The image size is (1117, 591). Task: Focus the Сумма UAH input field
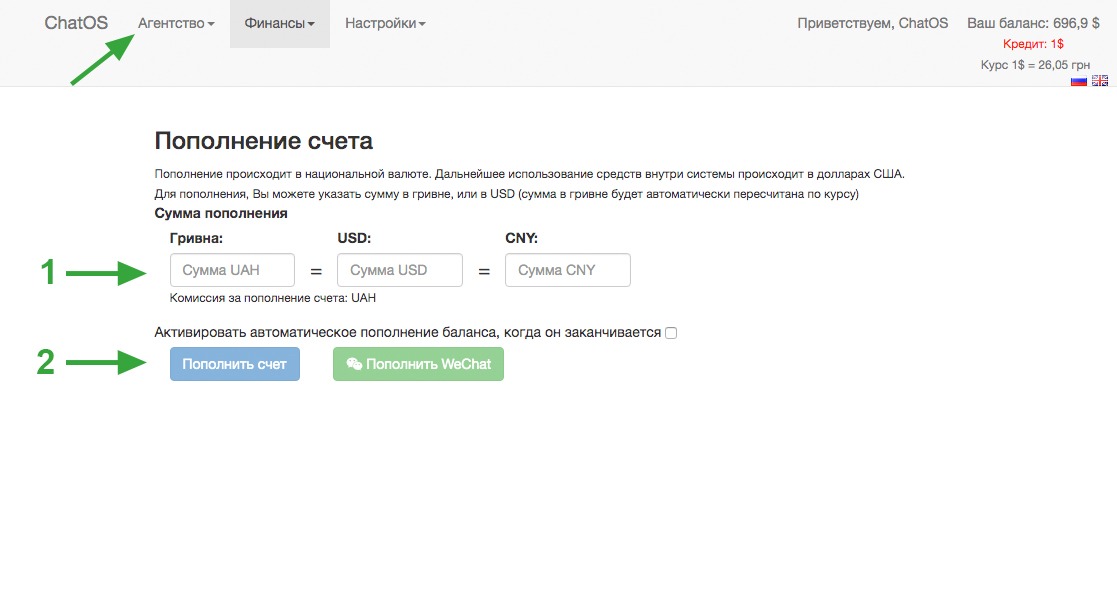tap(232, 270)
